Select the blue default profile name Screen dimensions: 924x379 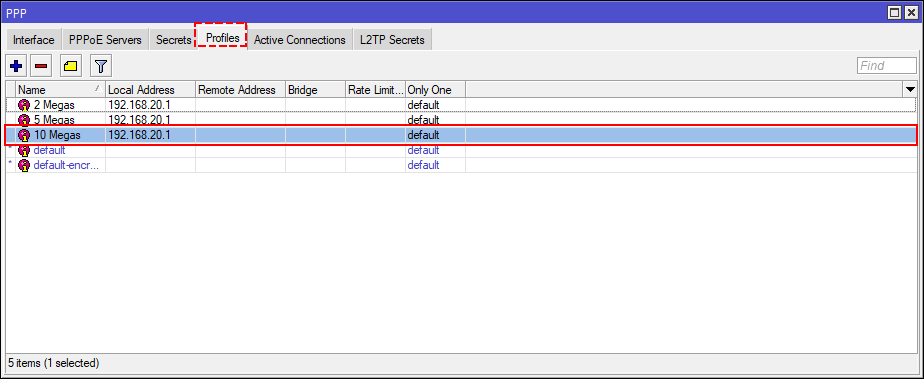[49, 150]
